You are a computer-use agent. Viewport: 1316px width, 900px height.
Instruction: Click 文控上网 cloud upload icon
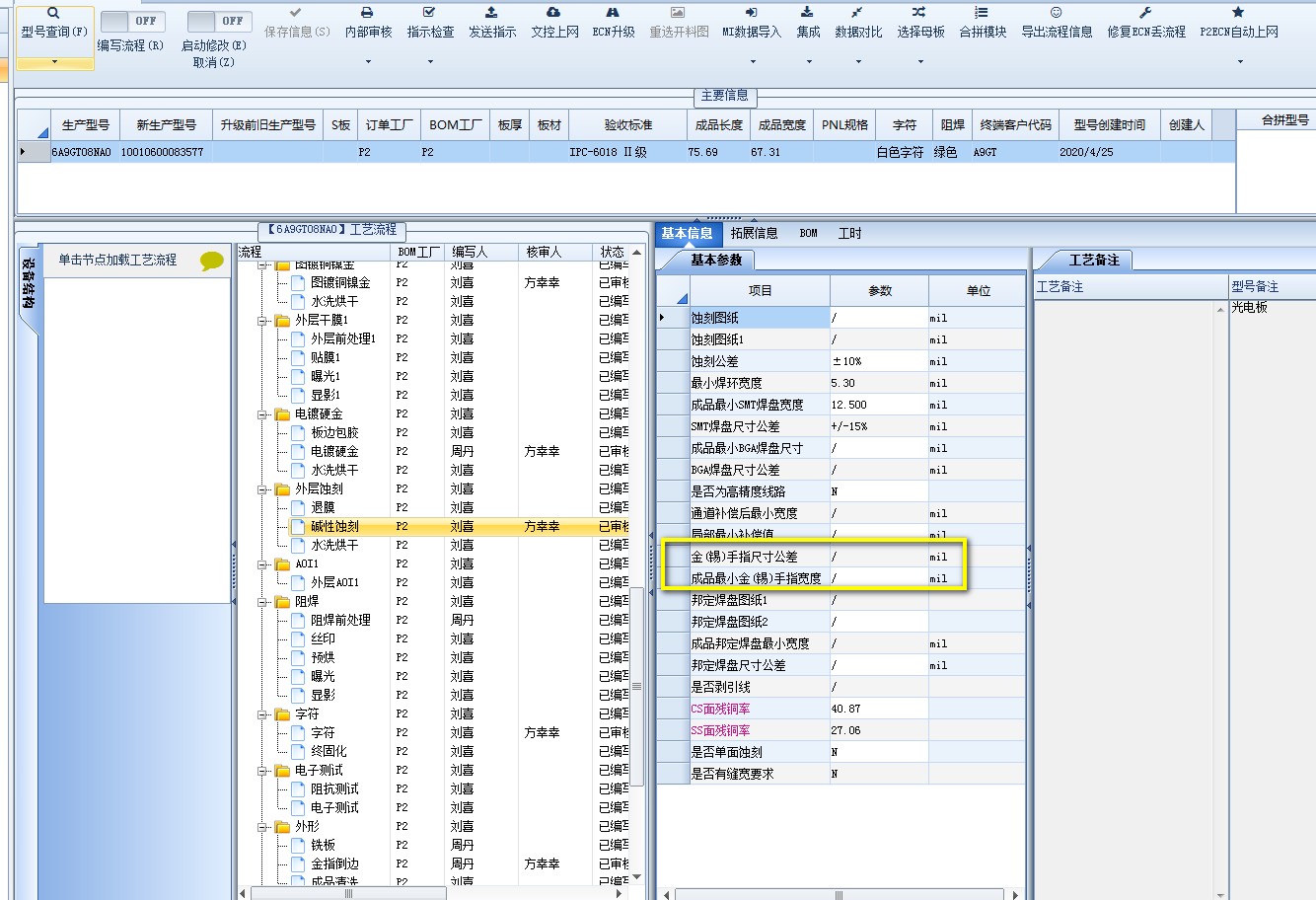[x=553, y=13]
